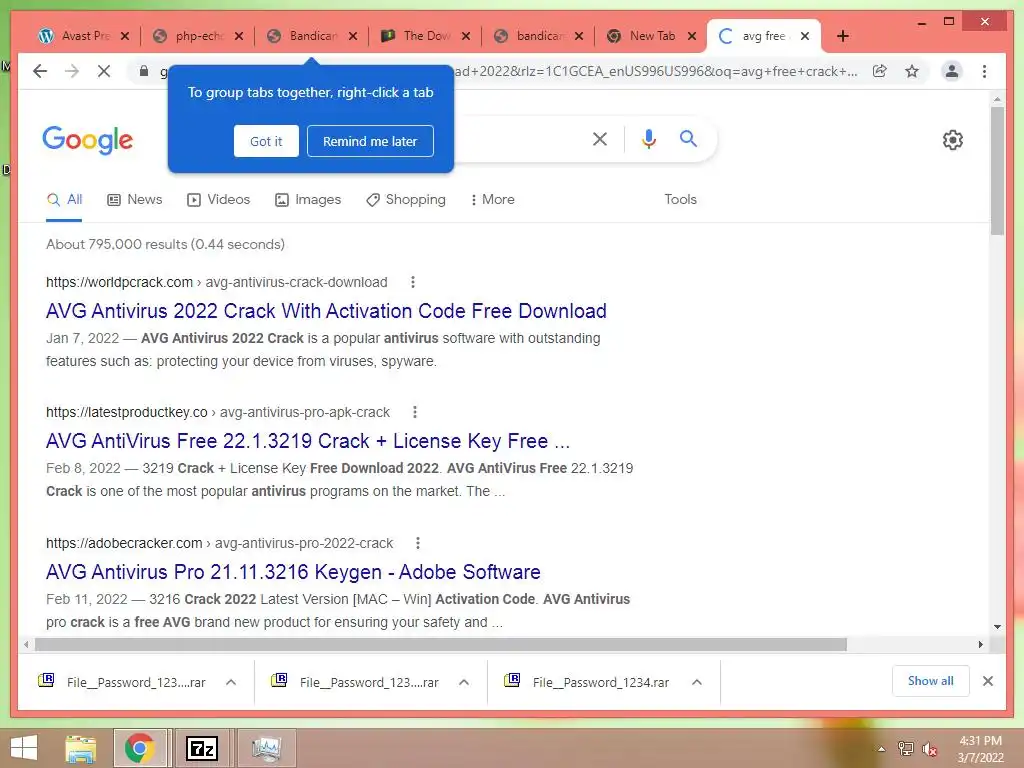Click the muted volume tray icon
Image resolution: width=1024 pixels, height=768 pixels.
pyautogui.click(x=929, y=749)
